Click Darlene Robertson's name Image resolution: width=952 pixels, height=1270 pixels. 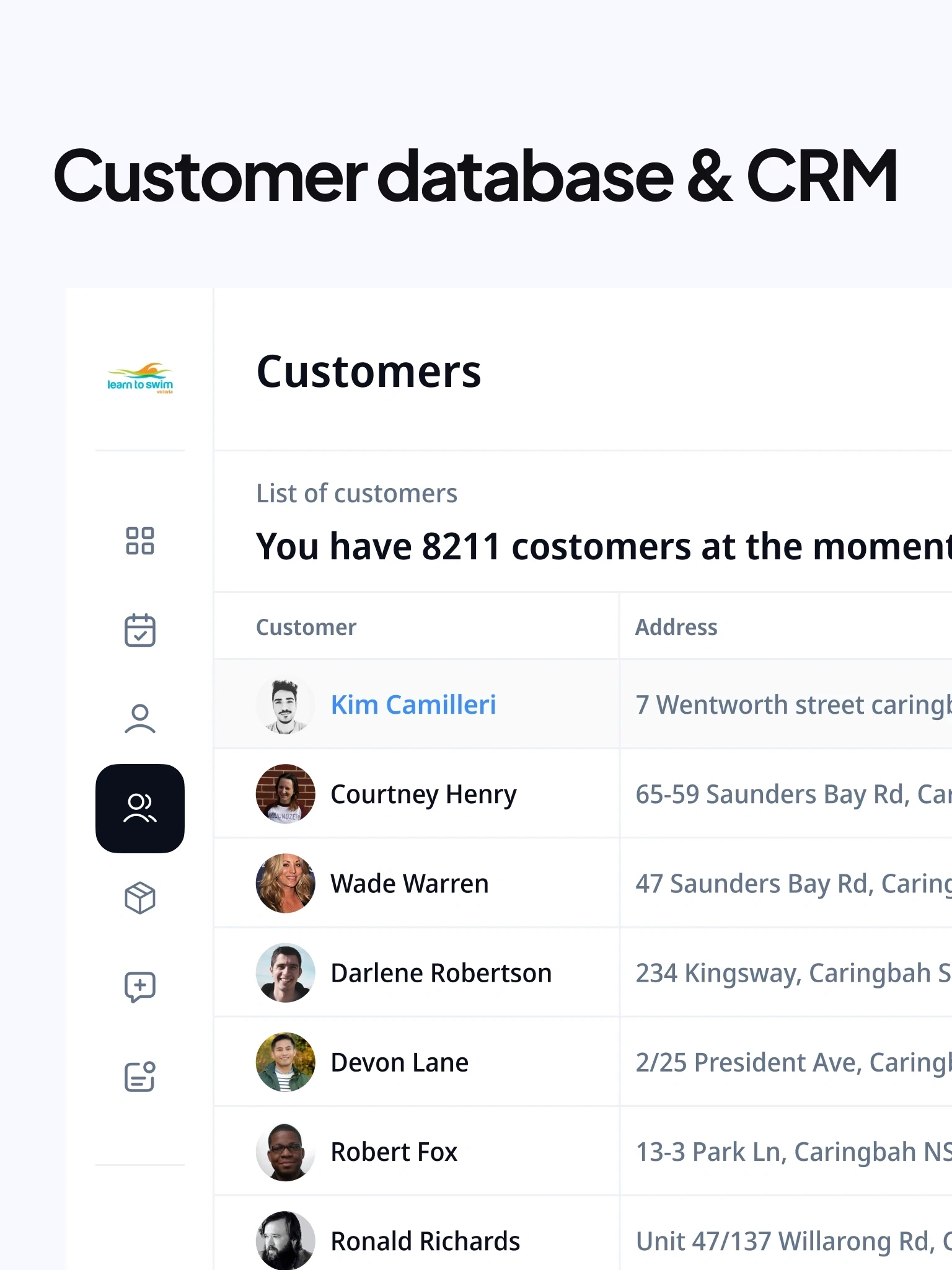point(441,973)
